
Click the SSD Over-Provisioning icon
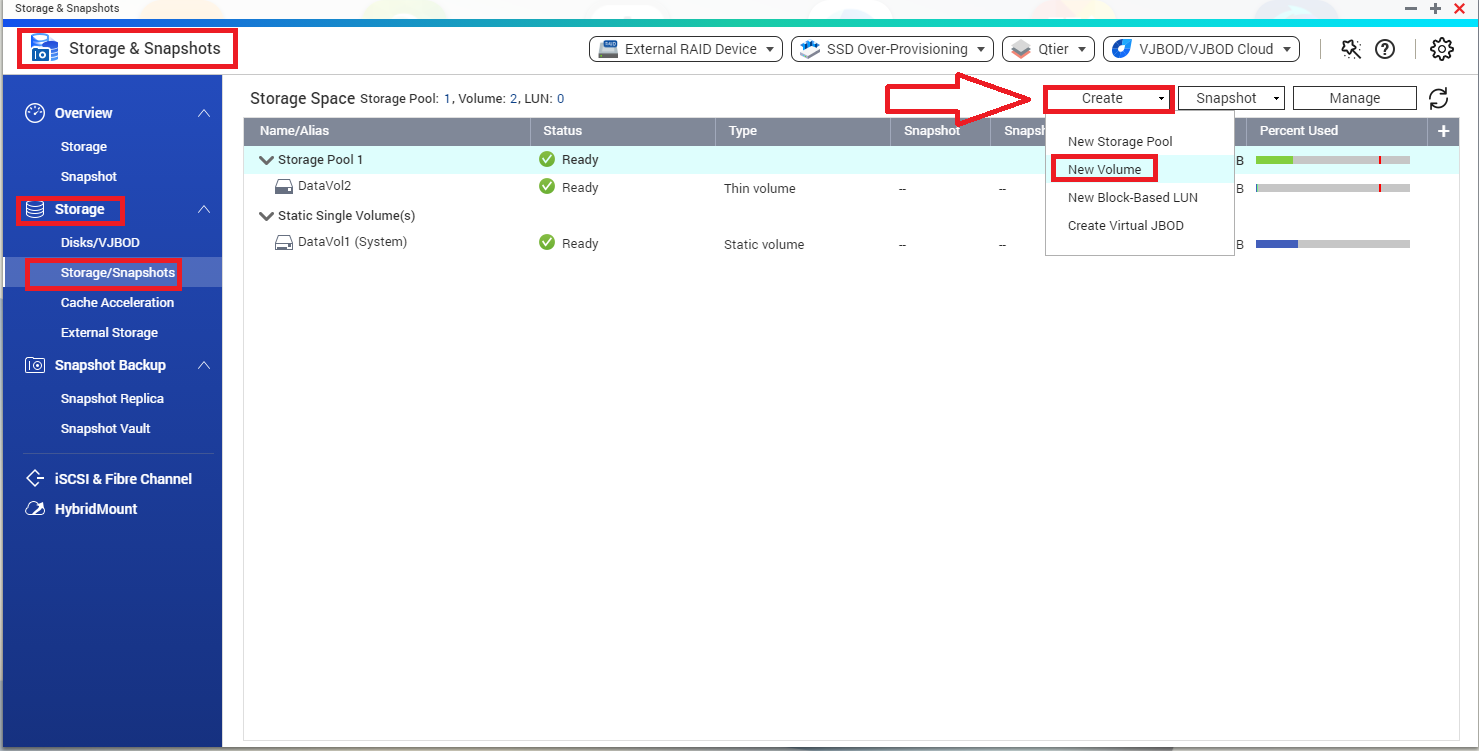click(x=810, y=49)
